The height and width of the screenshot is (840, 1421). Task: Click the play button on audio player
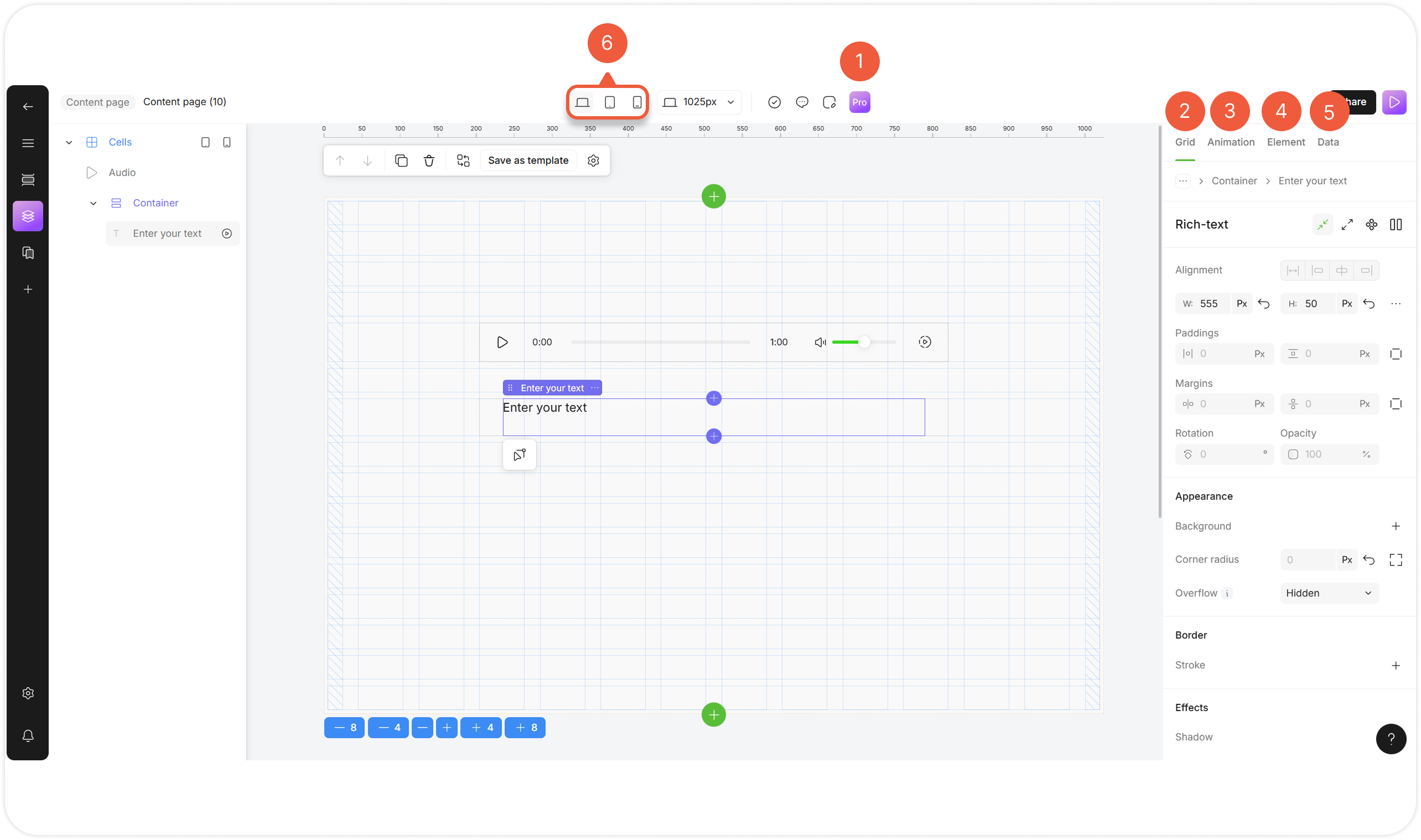pyautogui.click(x=502, y=342)
